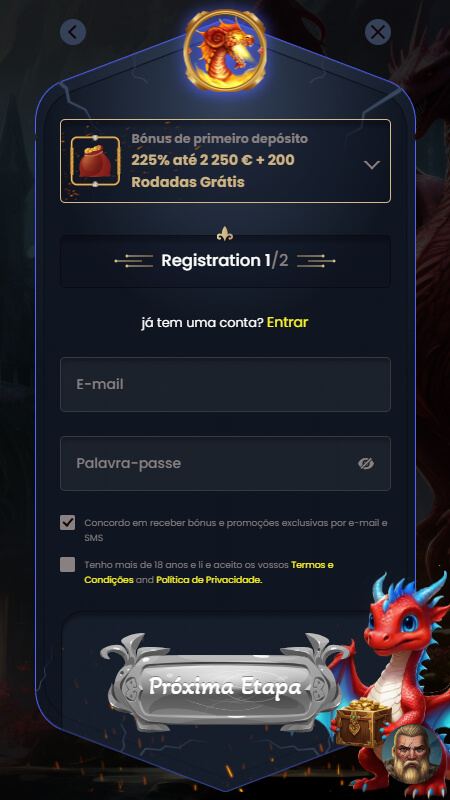Image resolution: width=450 pixels, height=800 pixels.
Task: Close the registration dialog with X
Action: coord(378,32)
